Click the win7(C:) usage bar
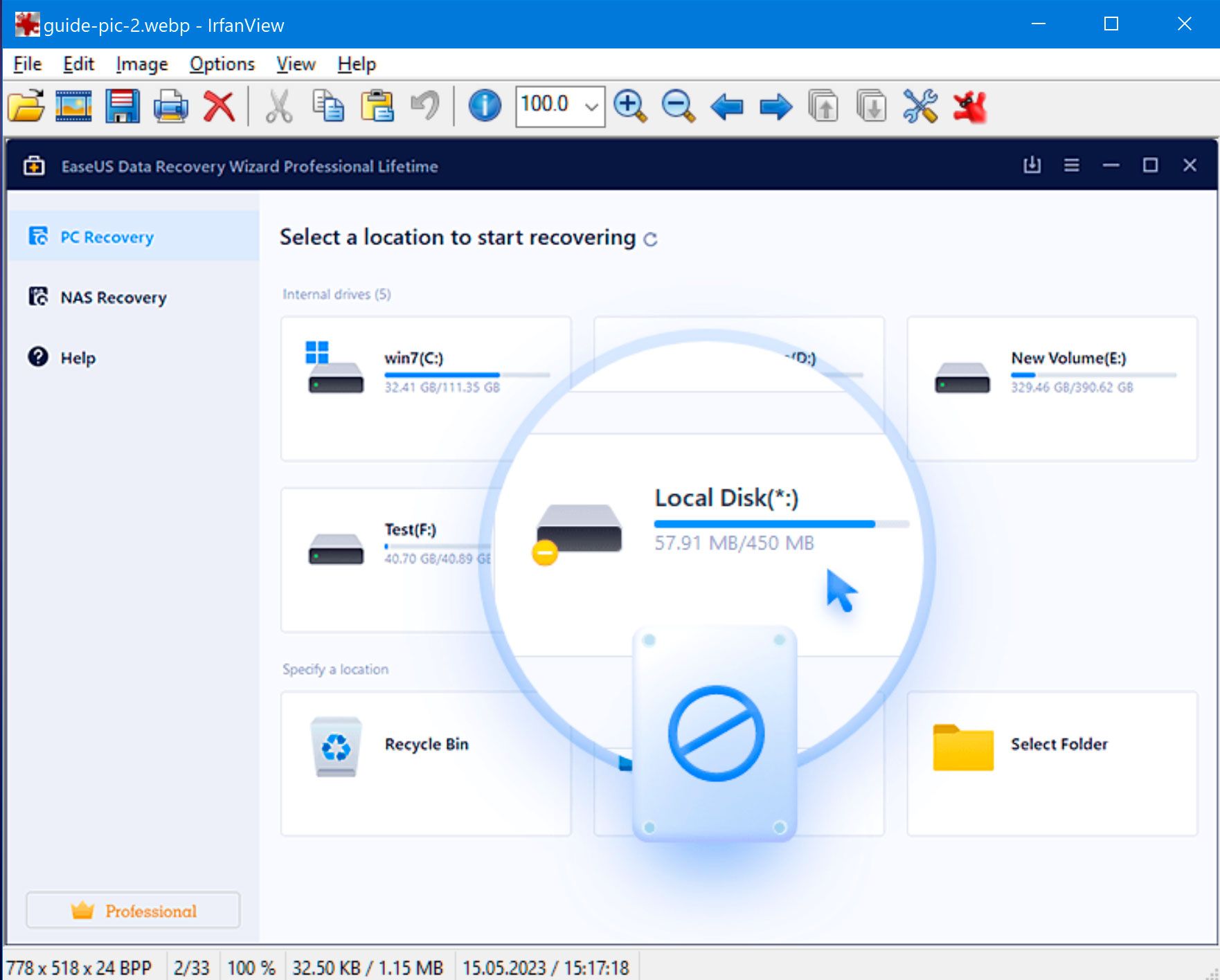The width and height of the screenshot is (1220, 980). [467, 375]
